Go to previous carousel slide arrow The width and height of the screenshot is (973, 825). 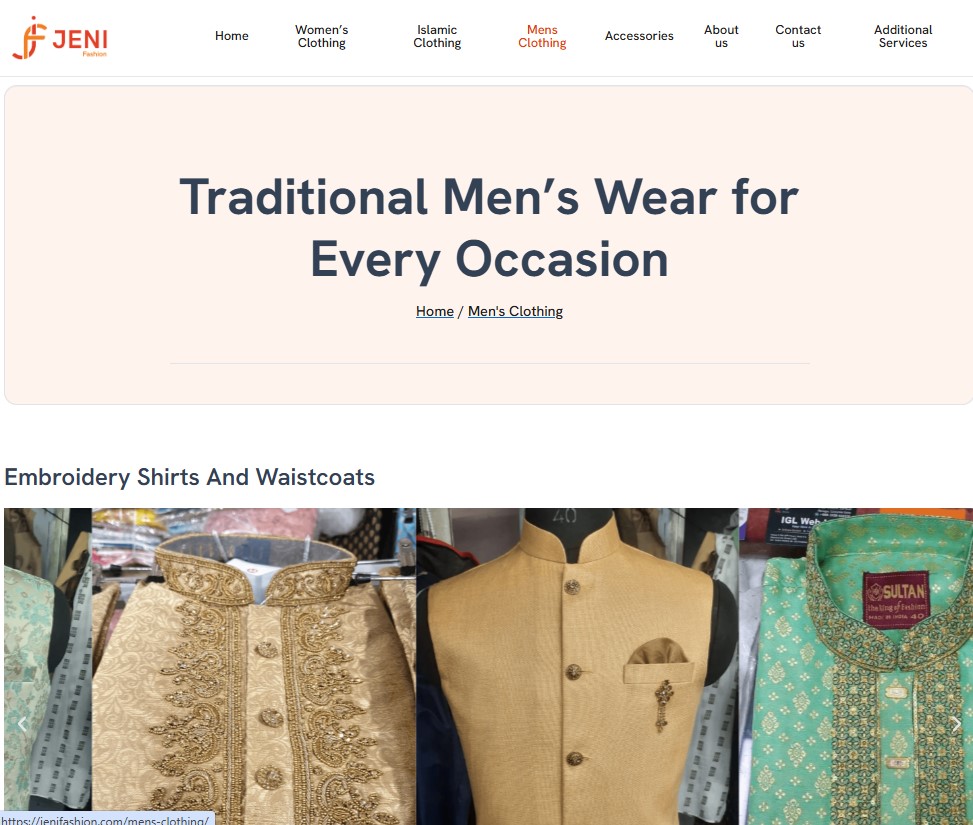coord(22,724)
